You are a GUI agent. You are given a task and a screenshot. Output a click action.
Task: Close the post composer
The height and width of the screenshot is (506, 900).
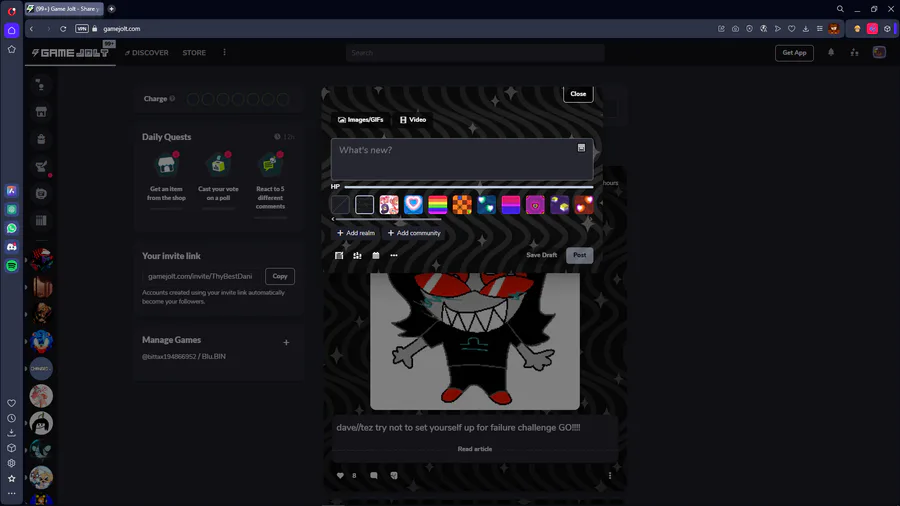pos(578,94)
